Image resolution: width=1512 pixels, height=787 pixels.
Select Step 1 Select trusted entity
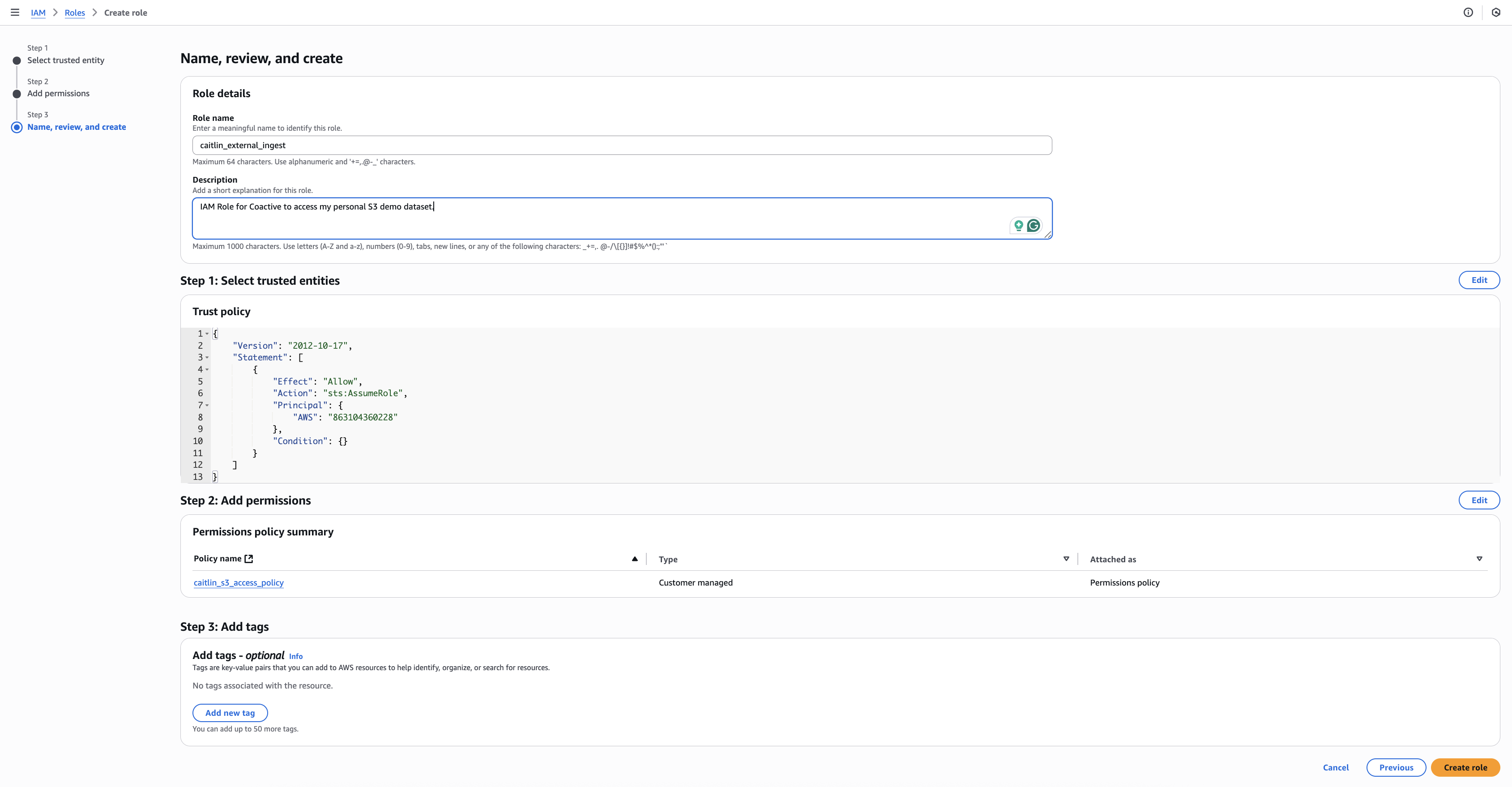coord(66,60)
